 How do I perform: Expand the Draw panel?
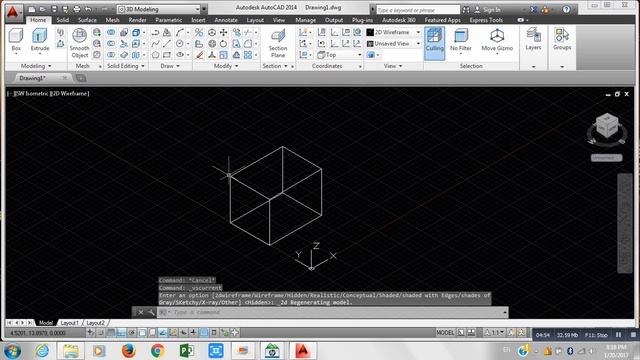170,66
